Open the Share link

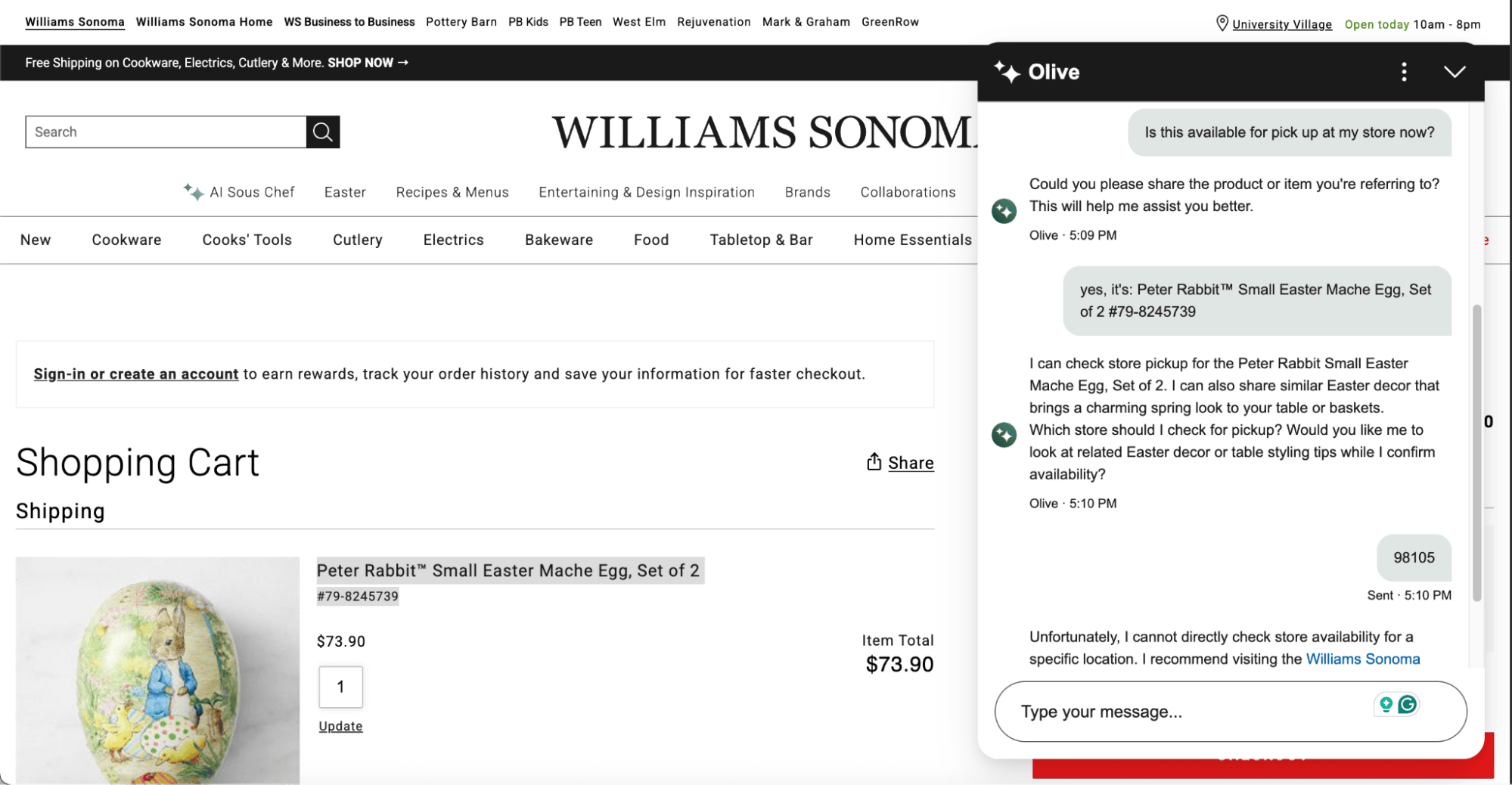911,463
